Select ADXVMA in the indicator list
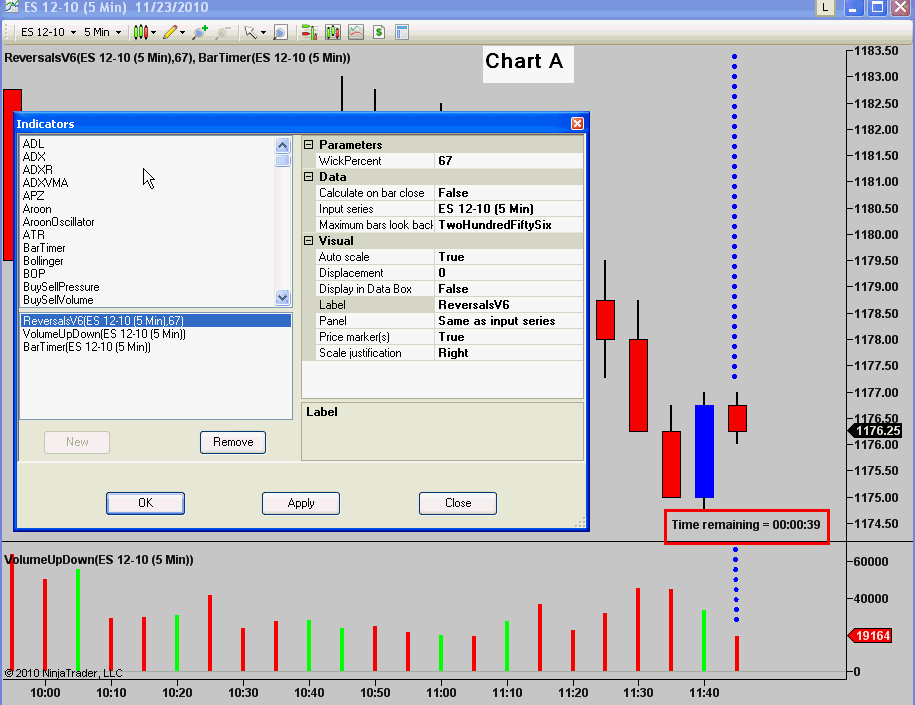Screen dimensions: 915x705 [x=46, y=183]
